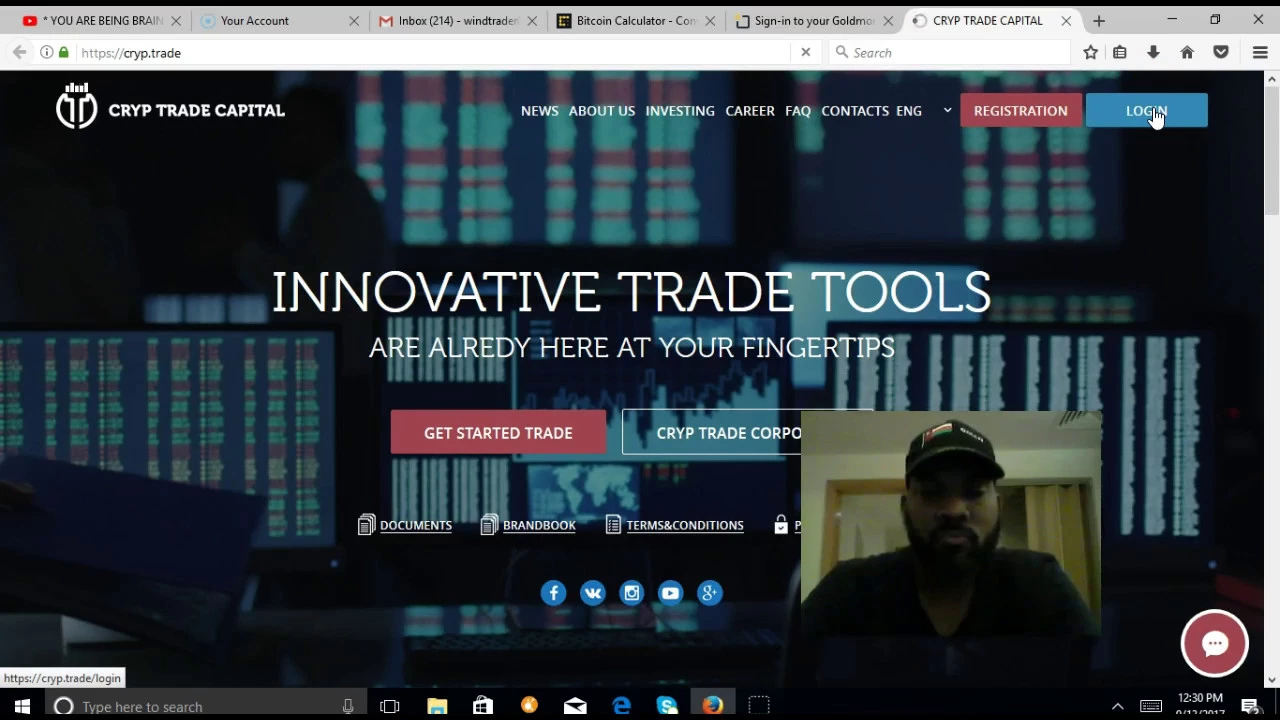Open the Facebook social icon
This screenshot has height=720, width=1280.
click(553, 593)
